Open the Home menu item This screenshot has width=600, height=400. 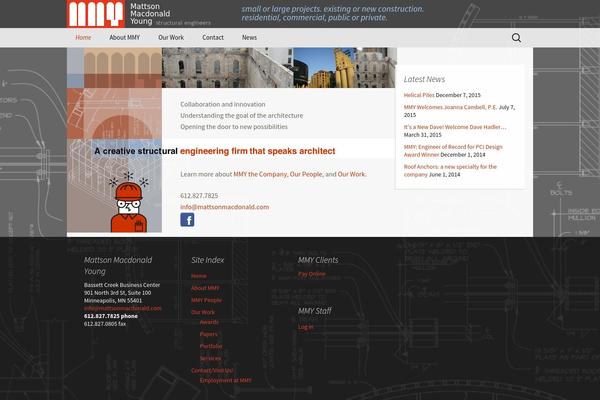click(83, 38)
